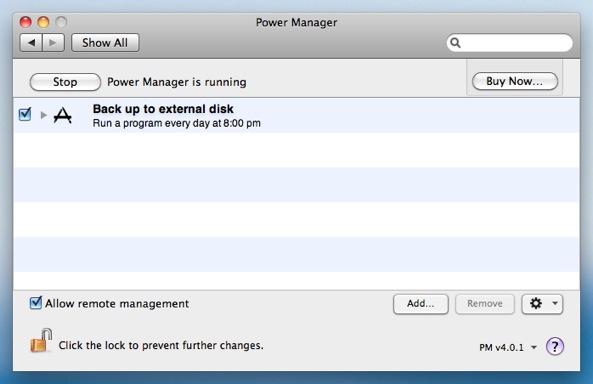Open the PM v4.0.1 version dropdown
Screen dimensions: 593x384
508,347
